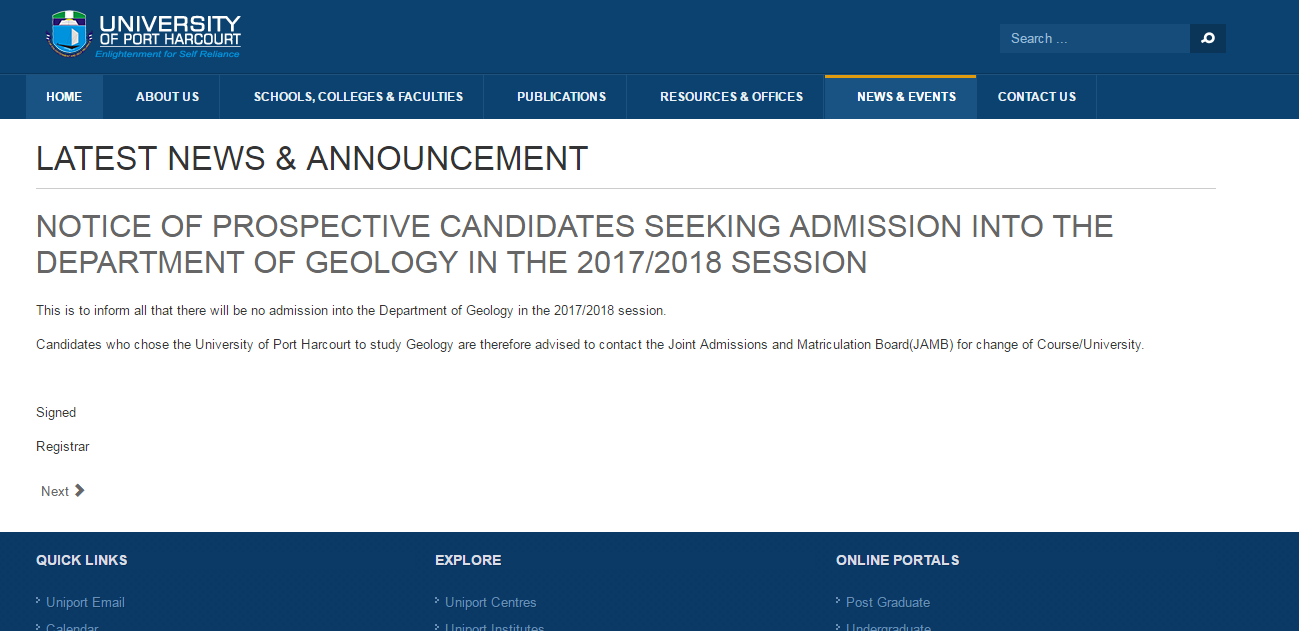Image resolution: width=1299 pixels, height=631 pixels.
Task: Expand Resources & Offices menu
Action: pyautogui.click(x=731, y=97)
